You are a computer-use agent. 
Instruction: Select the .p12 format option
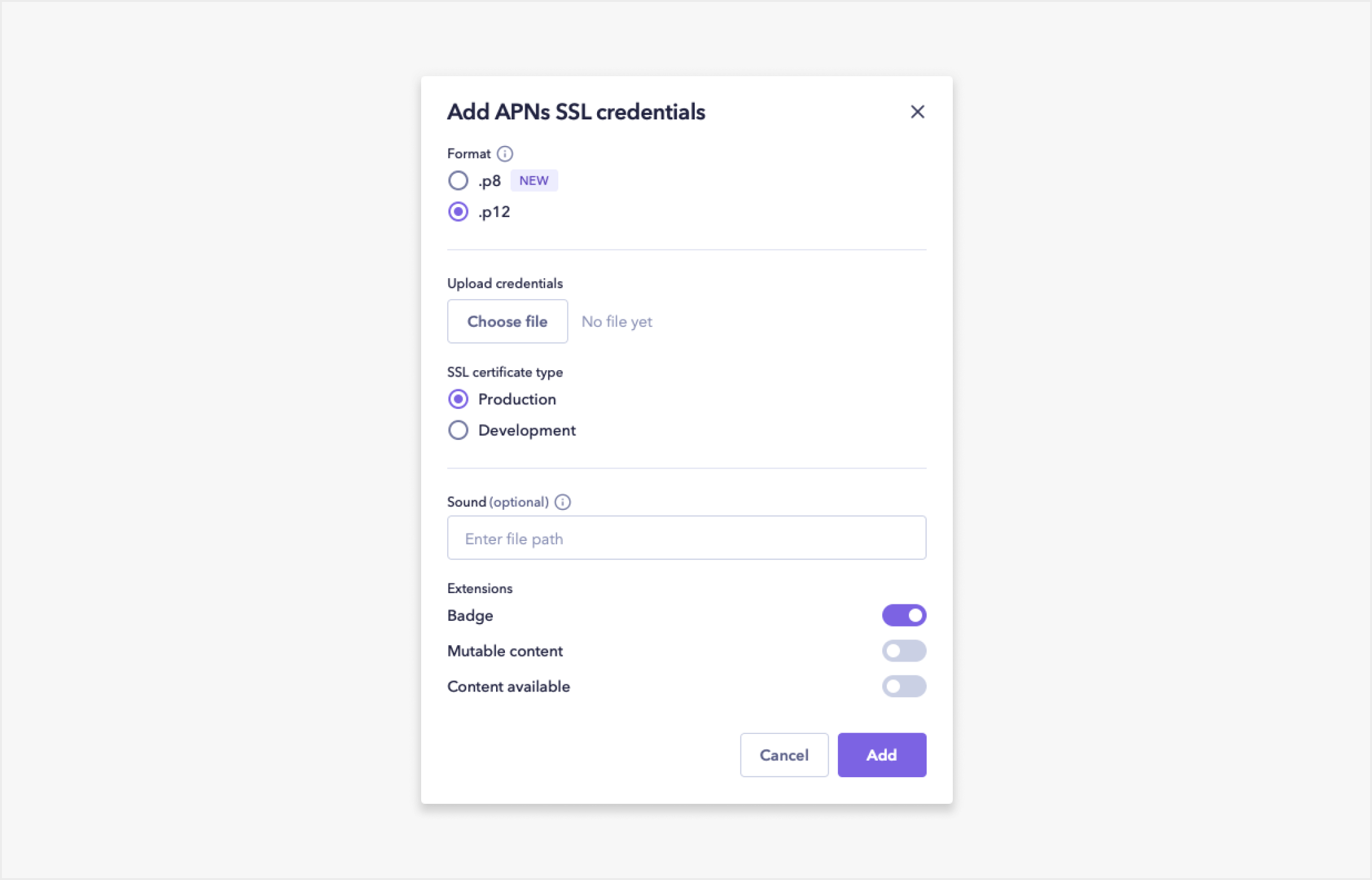tap(458, 211)
